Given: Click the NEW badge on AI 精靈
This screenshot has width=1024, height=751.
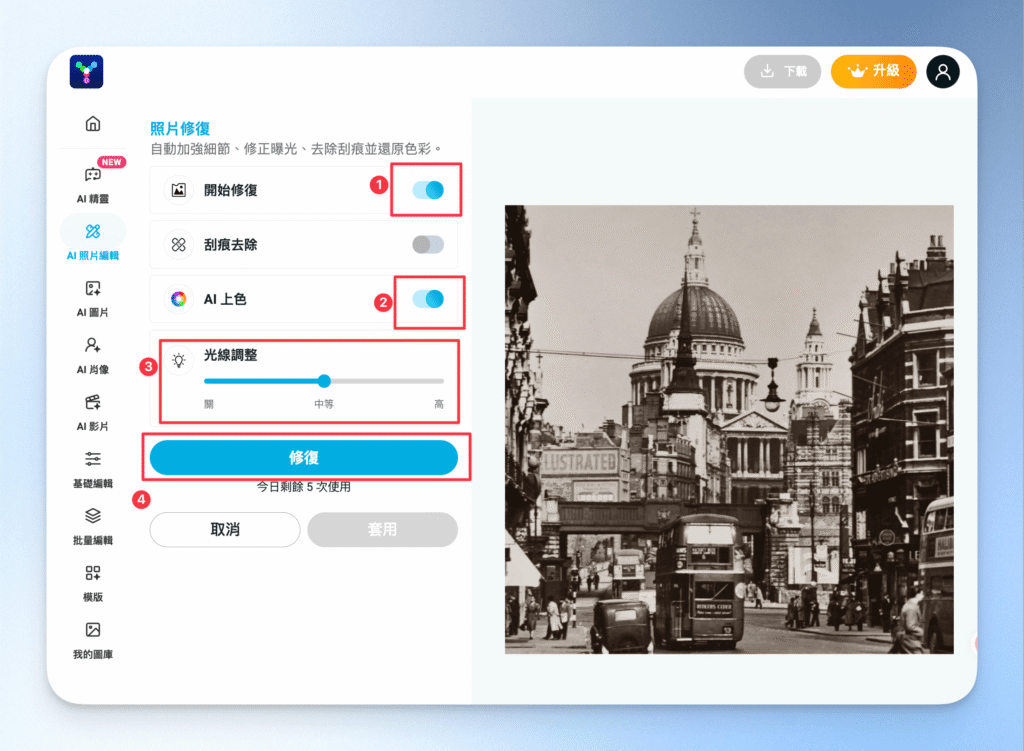Looking at the screenshot, I should (112, 162).
